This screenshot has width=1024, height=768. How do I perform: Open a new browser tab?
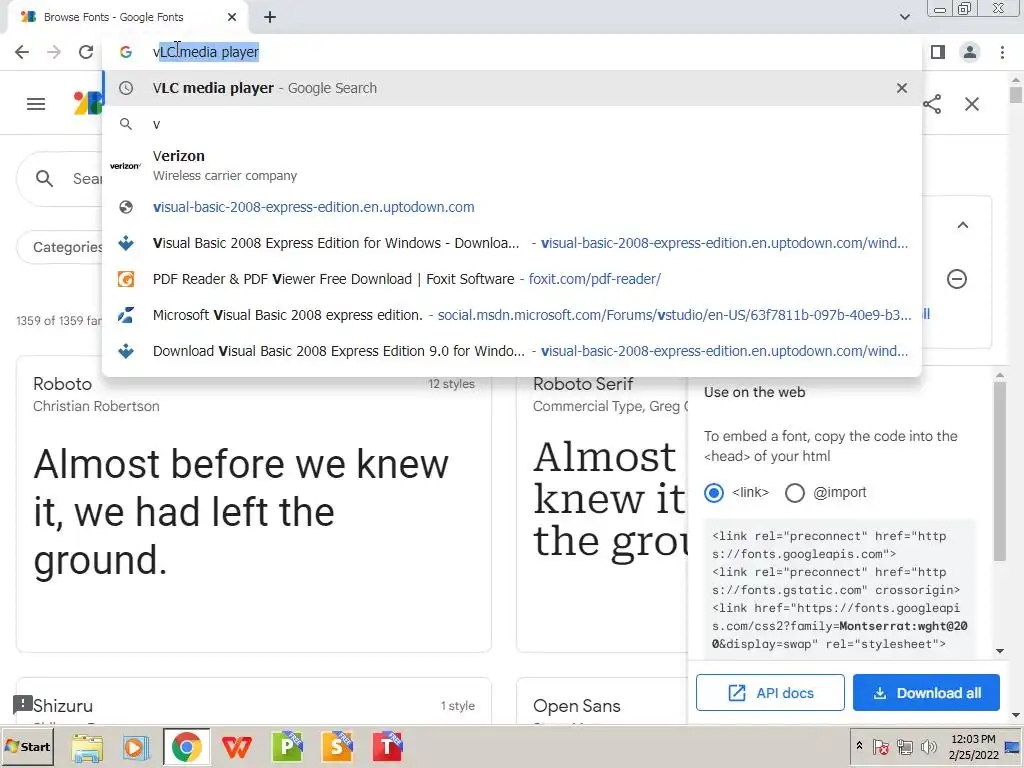(x=270, y=17)
